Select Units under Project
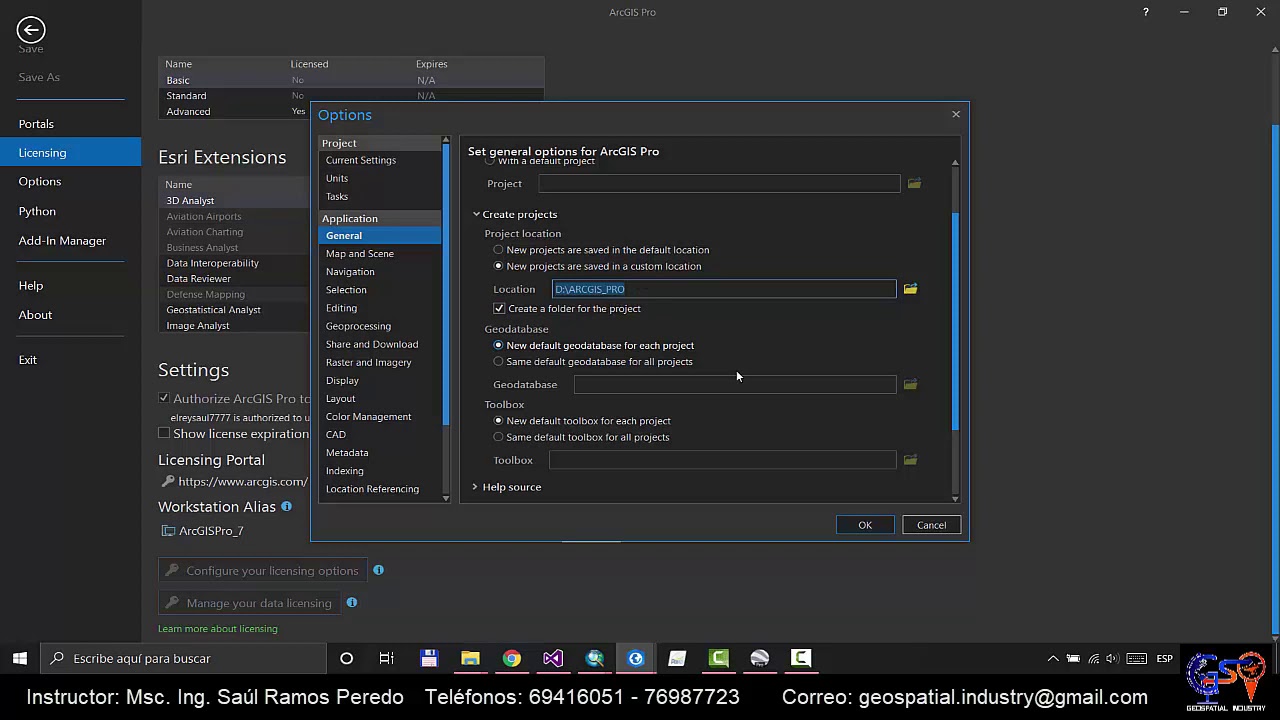Image resolution: width=1280 pixels, height=720 pixels. point(337,178)
